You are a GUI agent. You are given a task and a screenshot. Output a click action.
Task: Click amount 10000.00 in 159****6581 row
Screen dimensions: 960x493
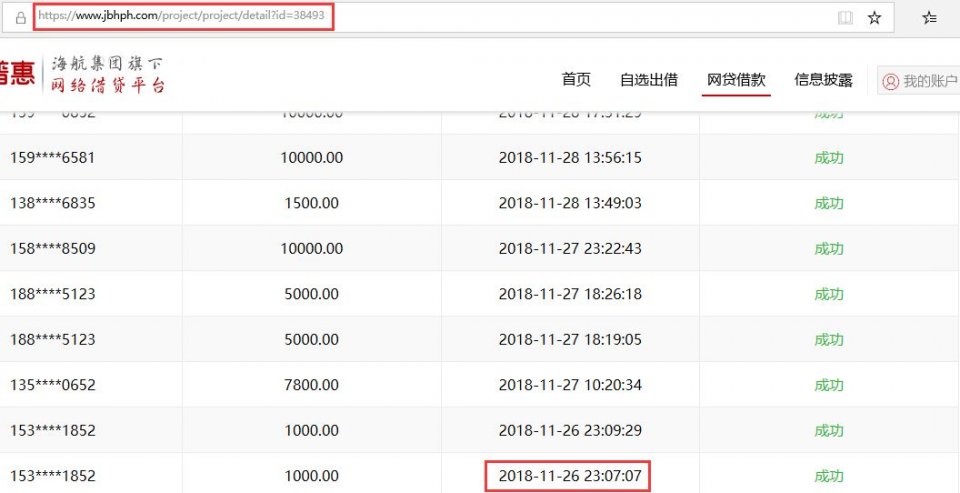(x=312, y=157)
